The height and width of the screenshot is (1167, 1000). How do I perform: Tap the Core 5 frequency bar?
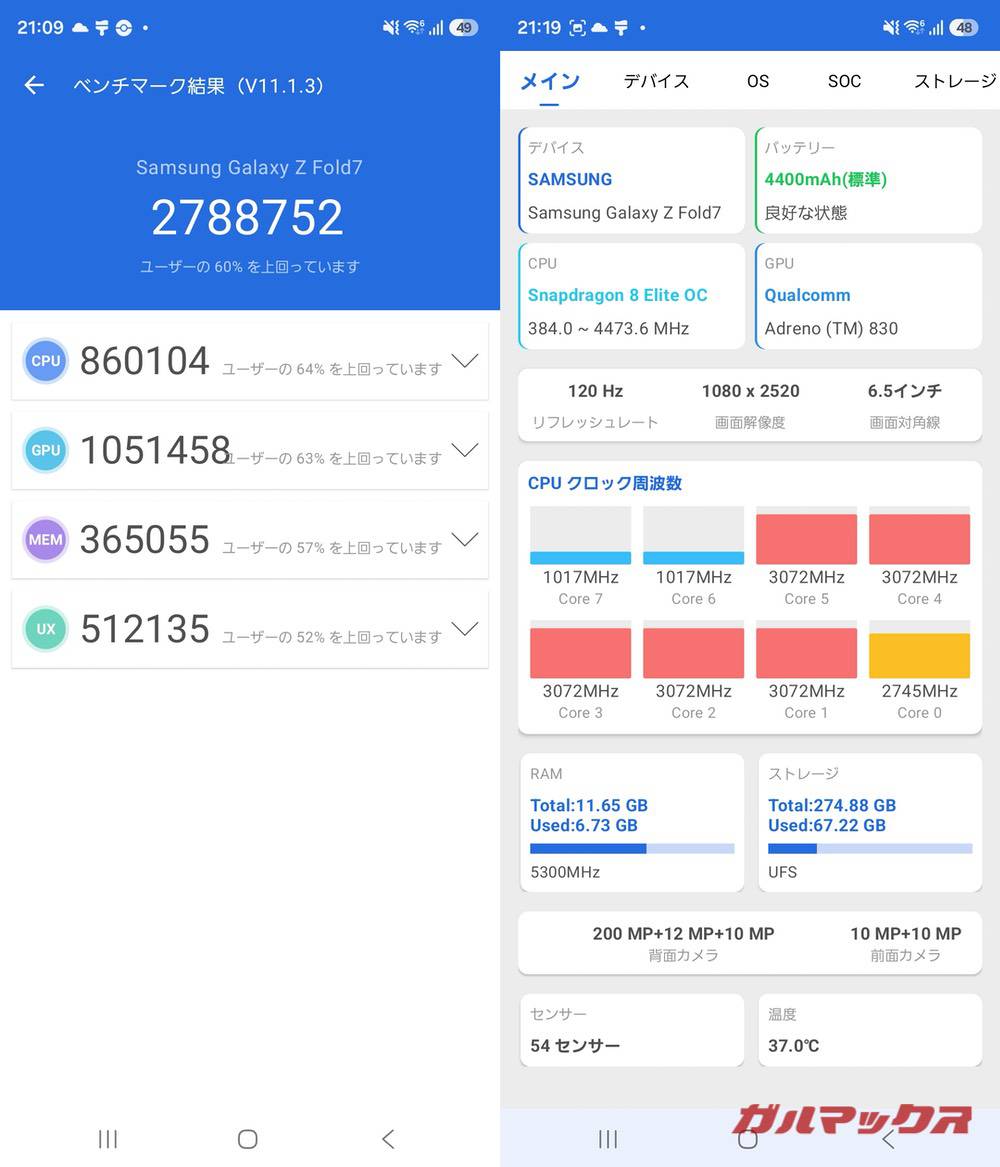(807, 535)
